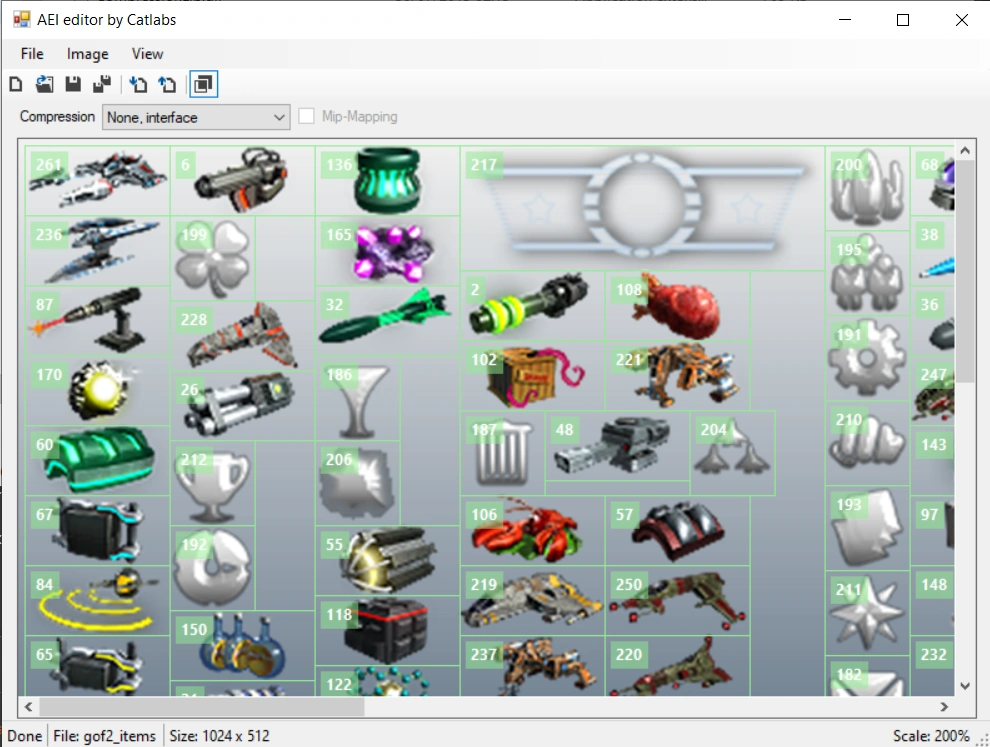Select glowing orb texture 170
Screen dimensions: 990x747
(97, 391)
